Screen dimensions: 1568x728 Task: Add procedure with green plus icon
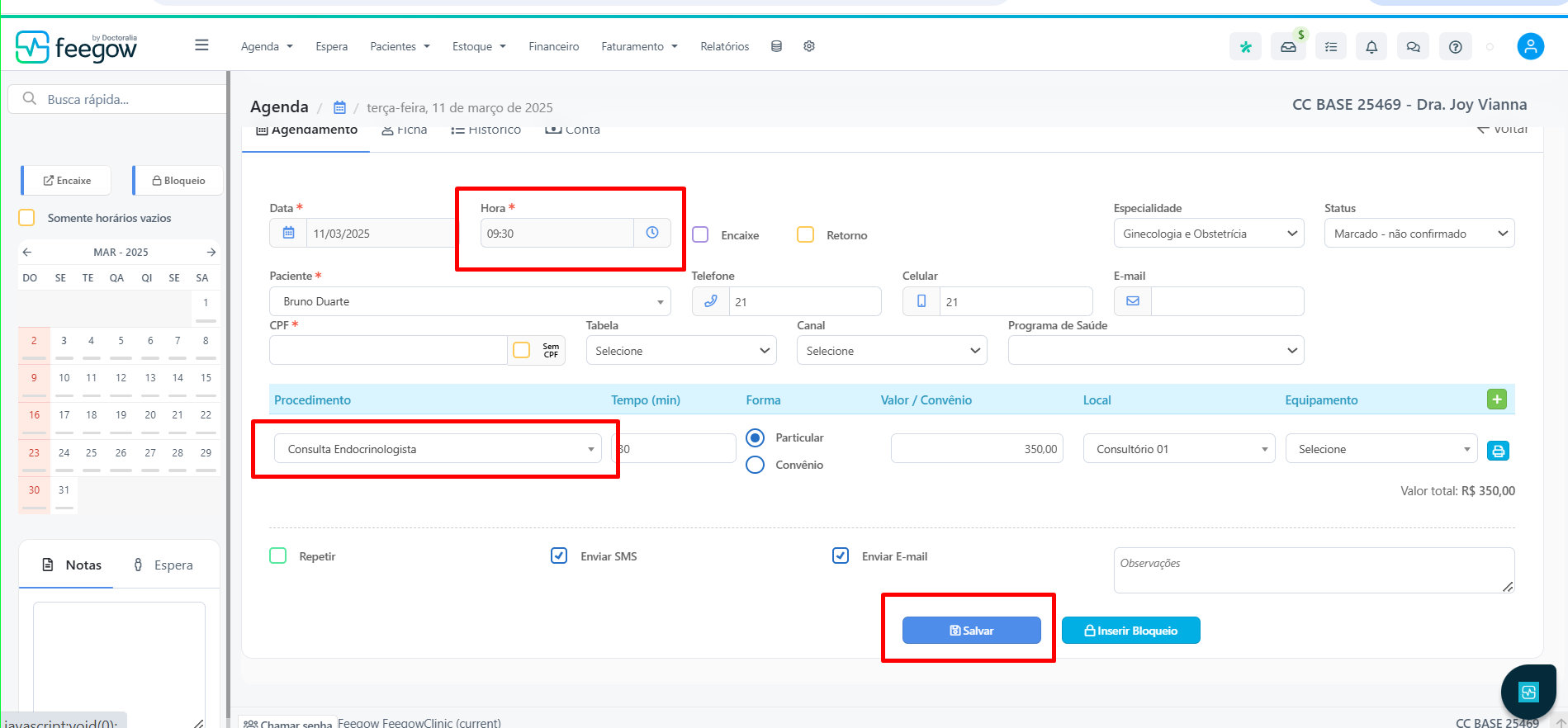(1496, 399)
